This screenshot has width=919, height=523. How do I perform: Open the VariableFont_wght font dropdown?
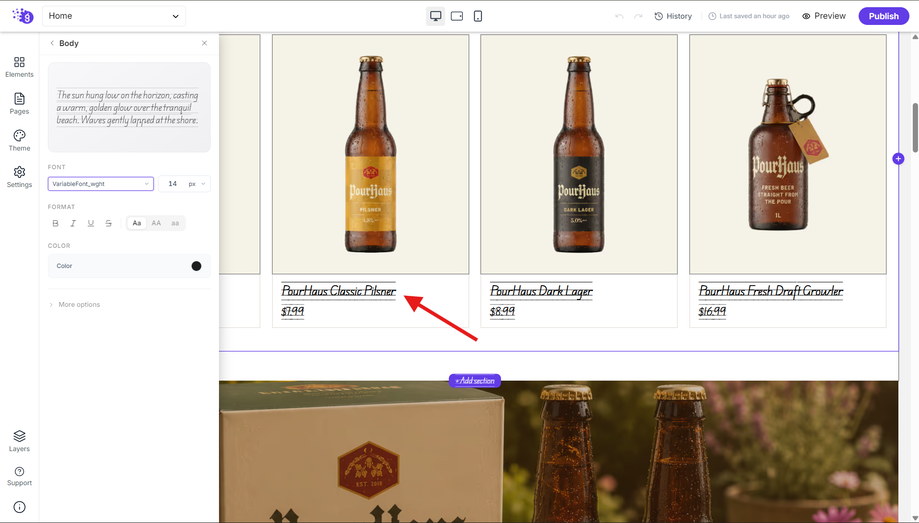pyautogui.click(x=101, y=184)
